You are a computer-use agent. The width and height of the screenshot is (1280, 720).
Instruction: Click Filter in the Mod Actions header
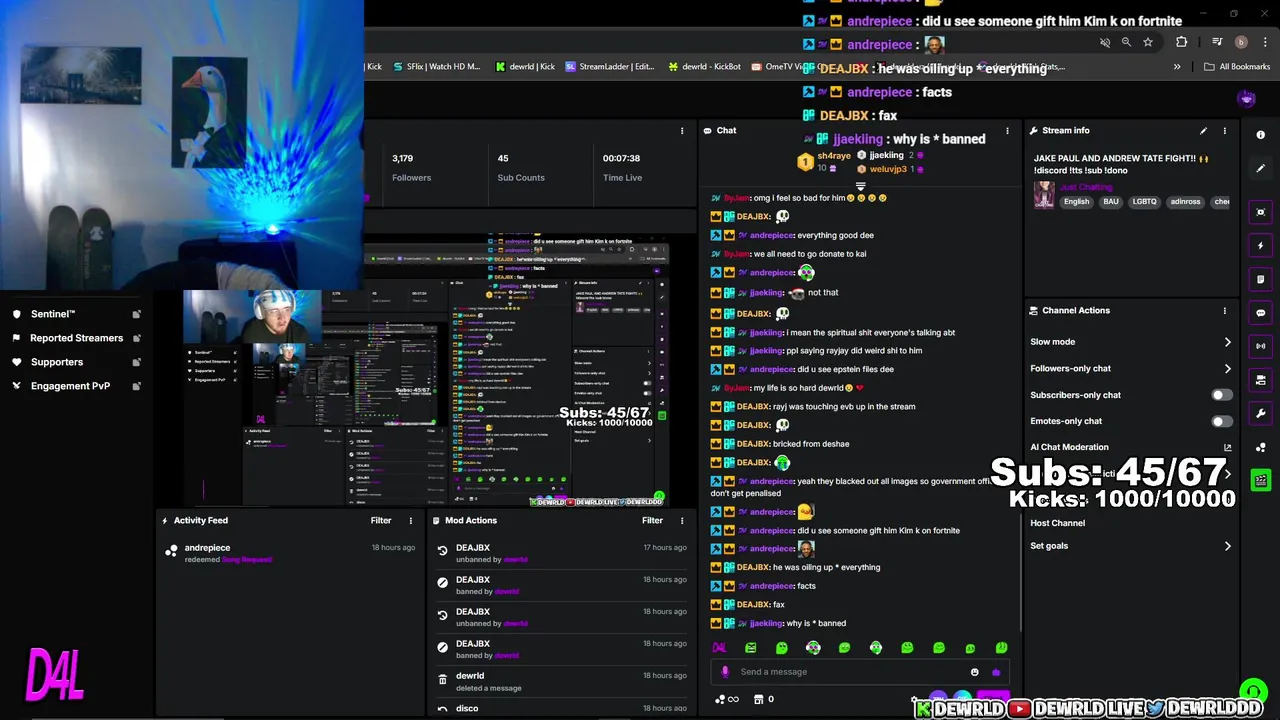pos(652,520)
